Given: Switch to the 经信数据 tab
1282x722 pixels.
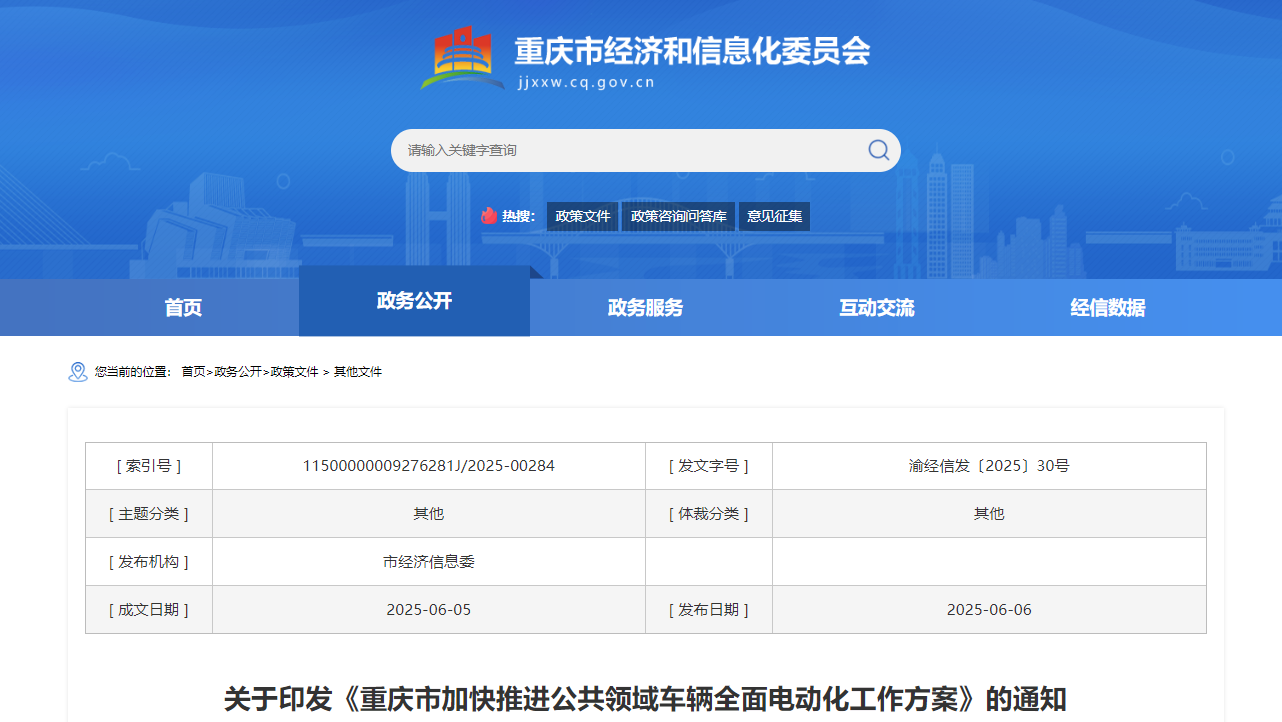Looking at the screenshot, I should [1107, 308].
